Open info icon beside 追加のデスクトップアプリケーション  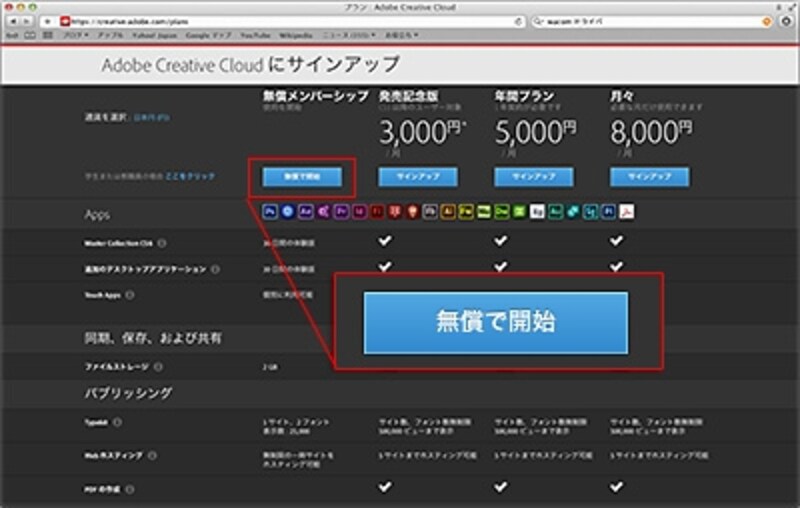tap(215, 269)
